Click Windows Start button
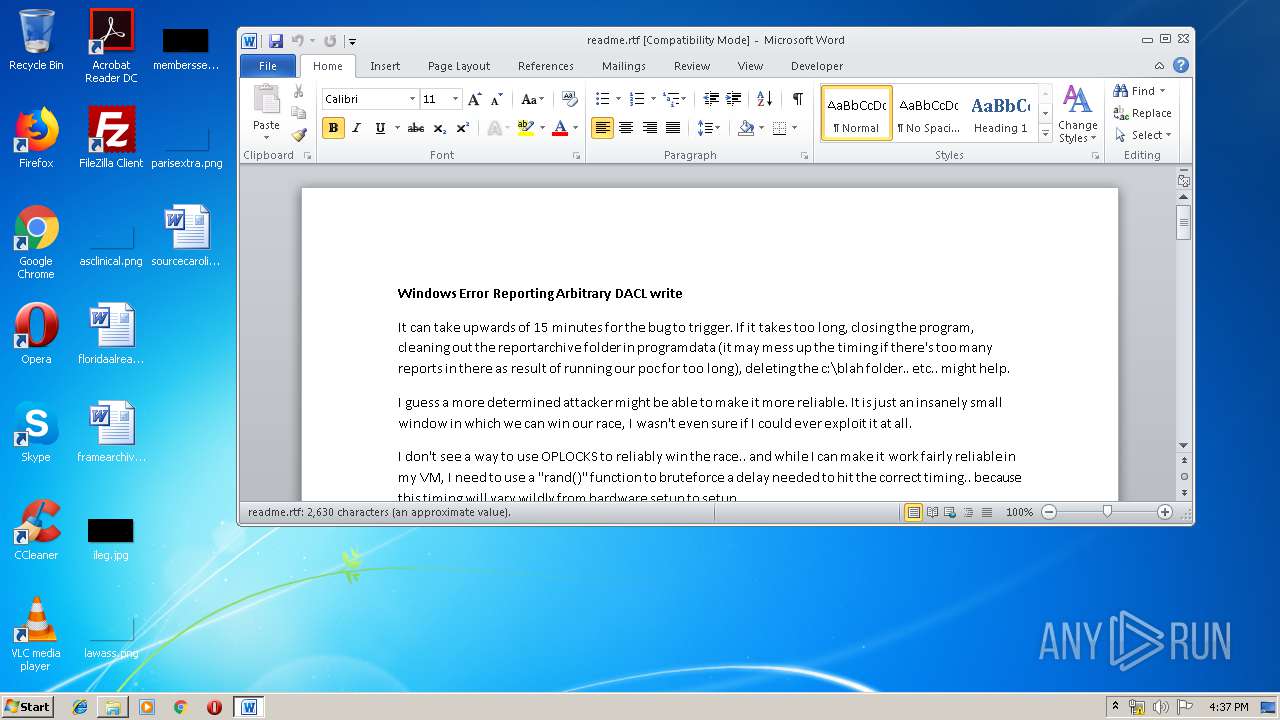 28,707
